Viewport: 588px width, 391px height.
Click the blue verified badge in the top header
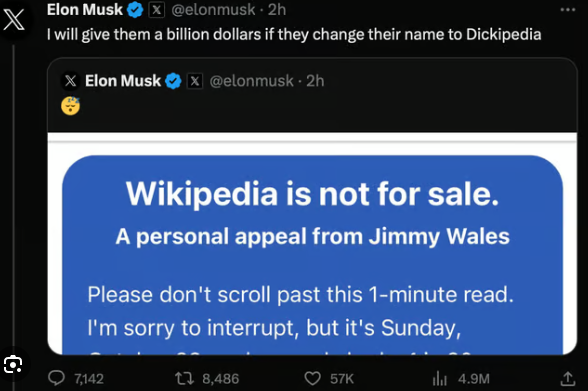pos(135,10)
